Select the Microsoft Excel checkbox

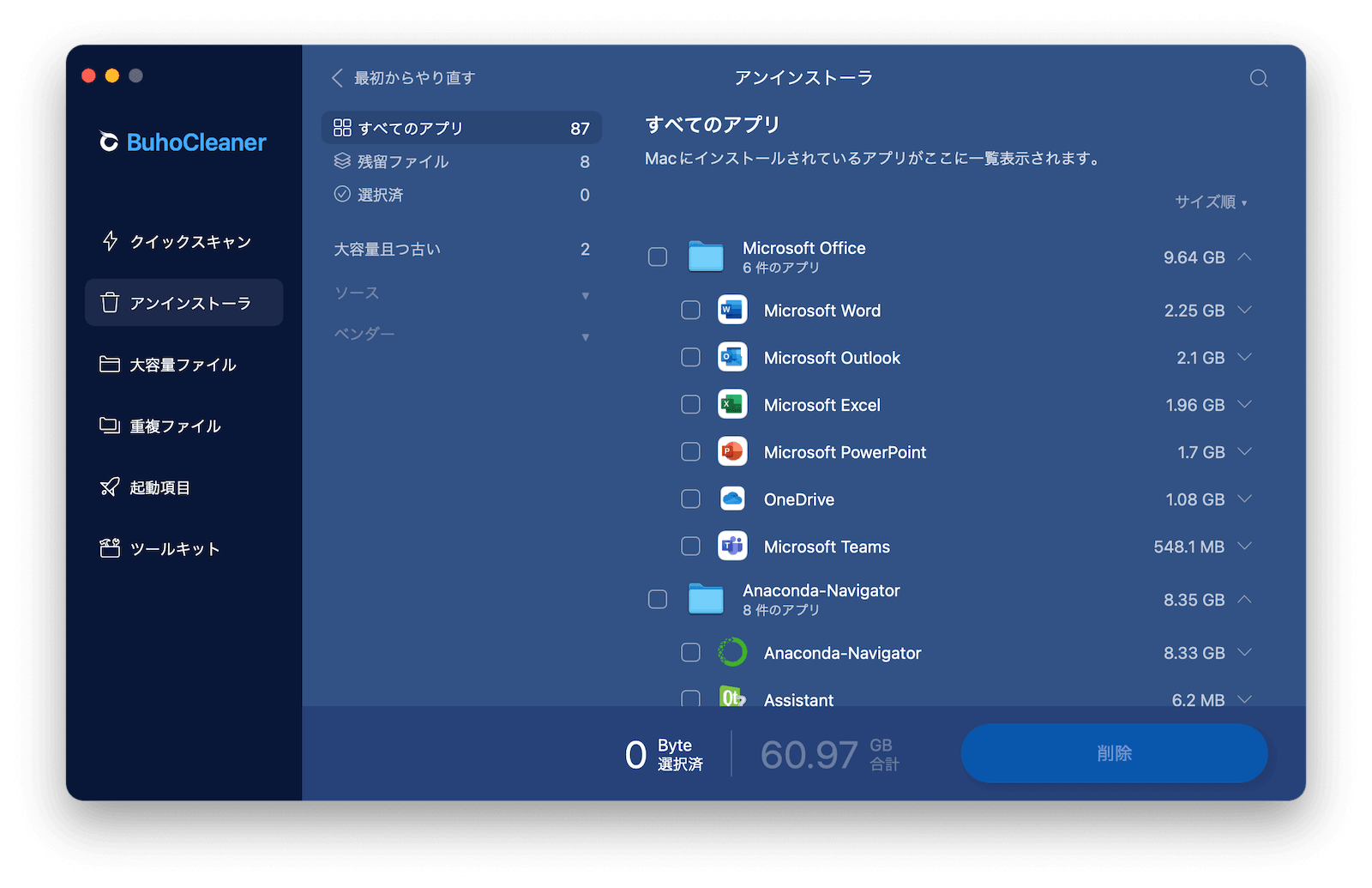[x=690, y=404]
